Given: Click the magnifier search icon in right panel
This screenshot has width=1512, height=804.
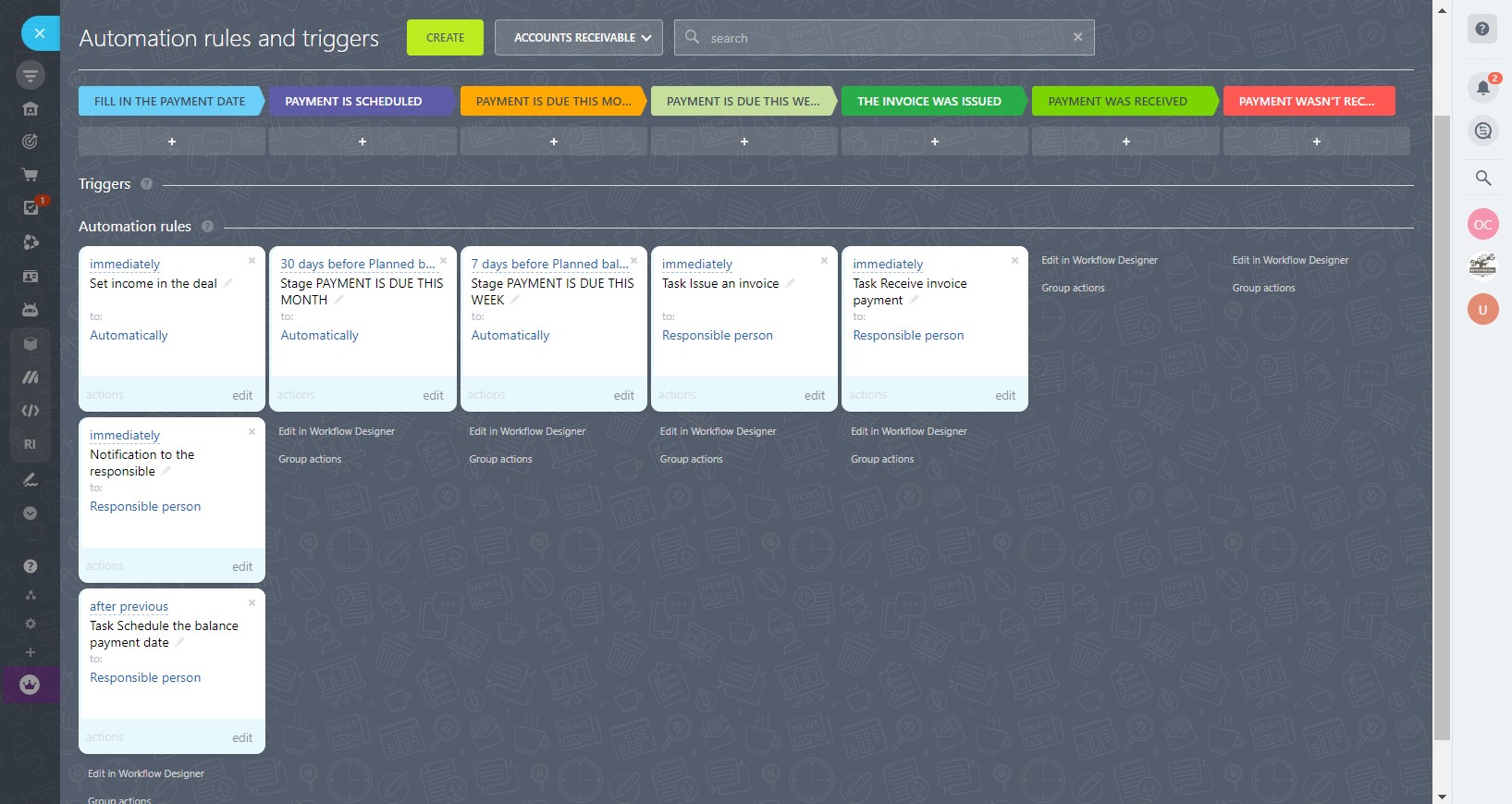Looking at the screenshot, I should click(1482, 178).
